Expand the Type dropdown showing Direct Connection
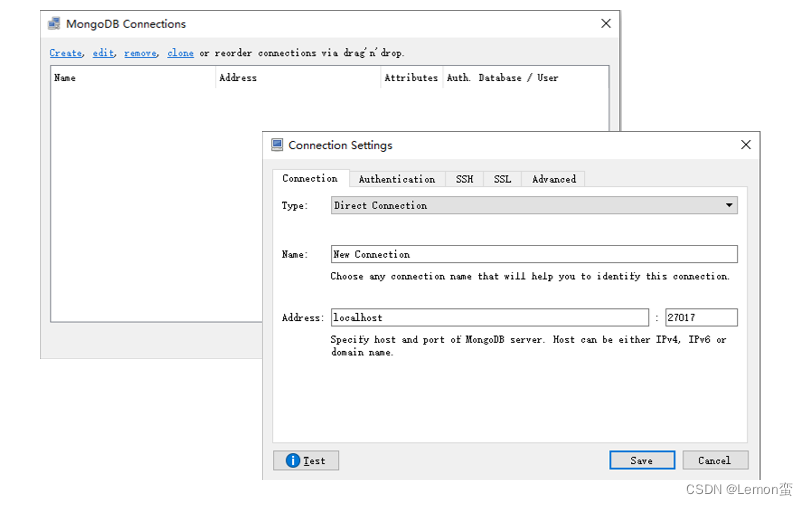Viewport: 808px width, 506px height. 534,205
